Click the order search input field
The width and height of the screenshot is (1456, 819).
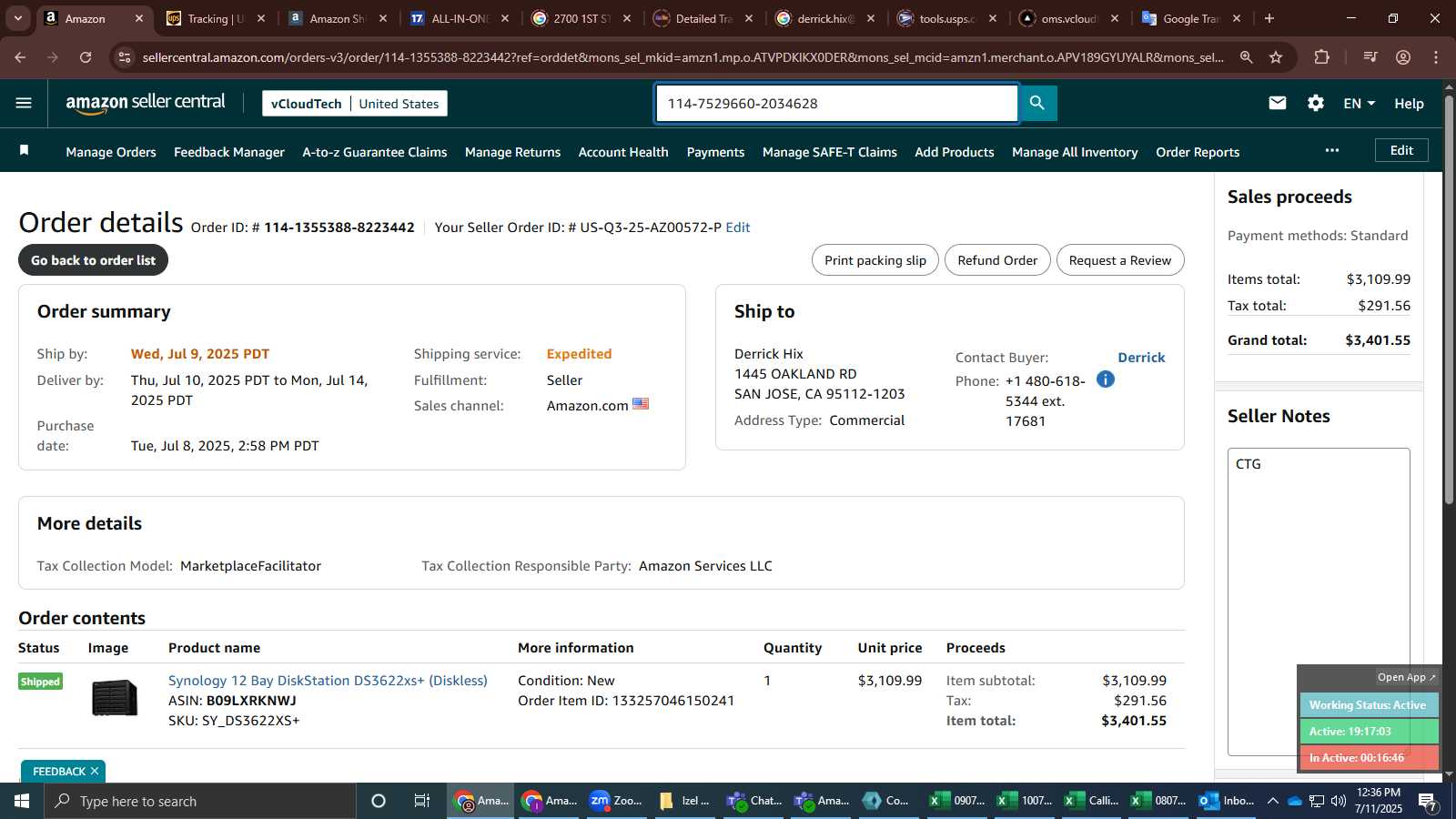(x=837, y=103)
